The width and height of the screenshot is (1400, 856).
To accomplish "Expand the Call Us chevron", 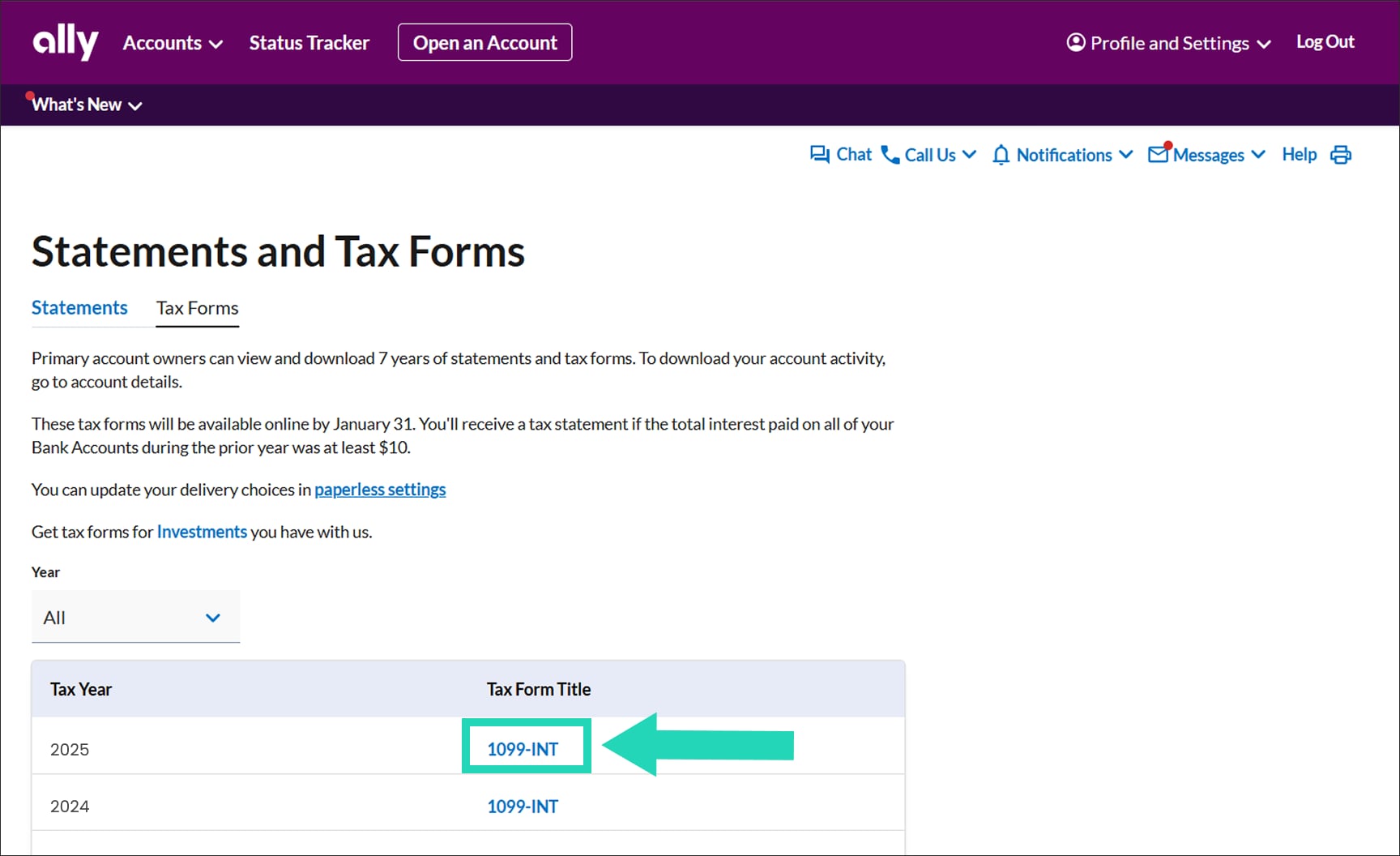I will tap(969, 154).
